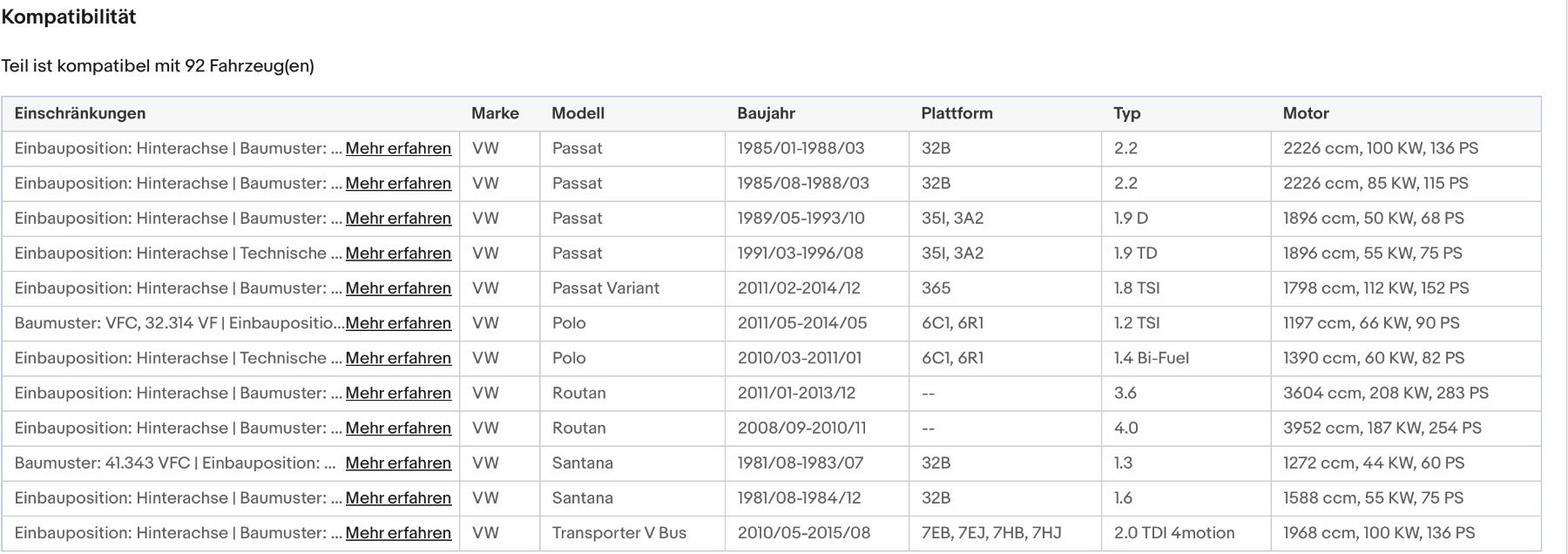
Task: Click the Motor column header
Action: point(1306,113)
